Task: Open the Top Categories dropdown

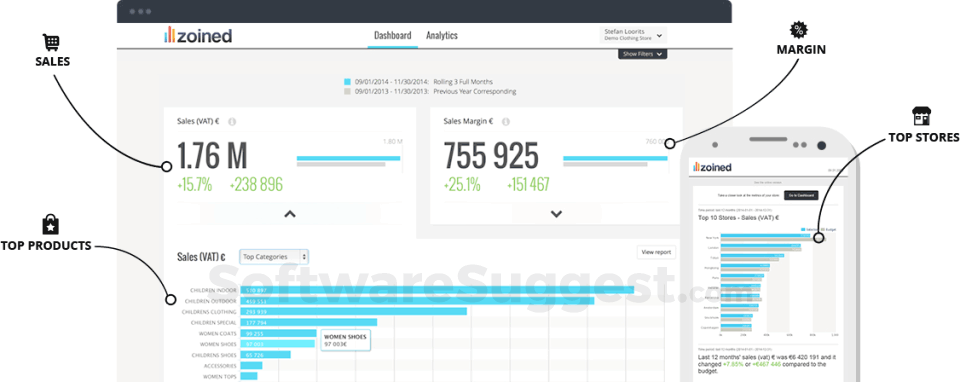Action: pyautogui.click(x=274, y=257)
